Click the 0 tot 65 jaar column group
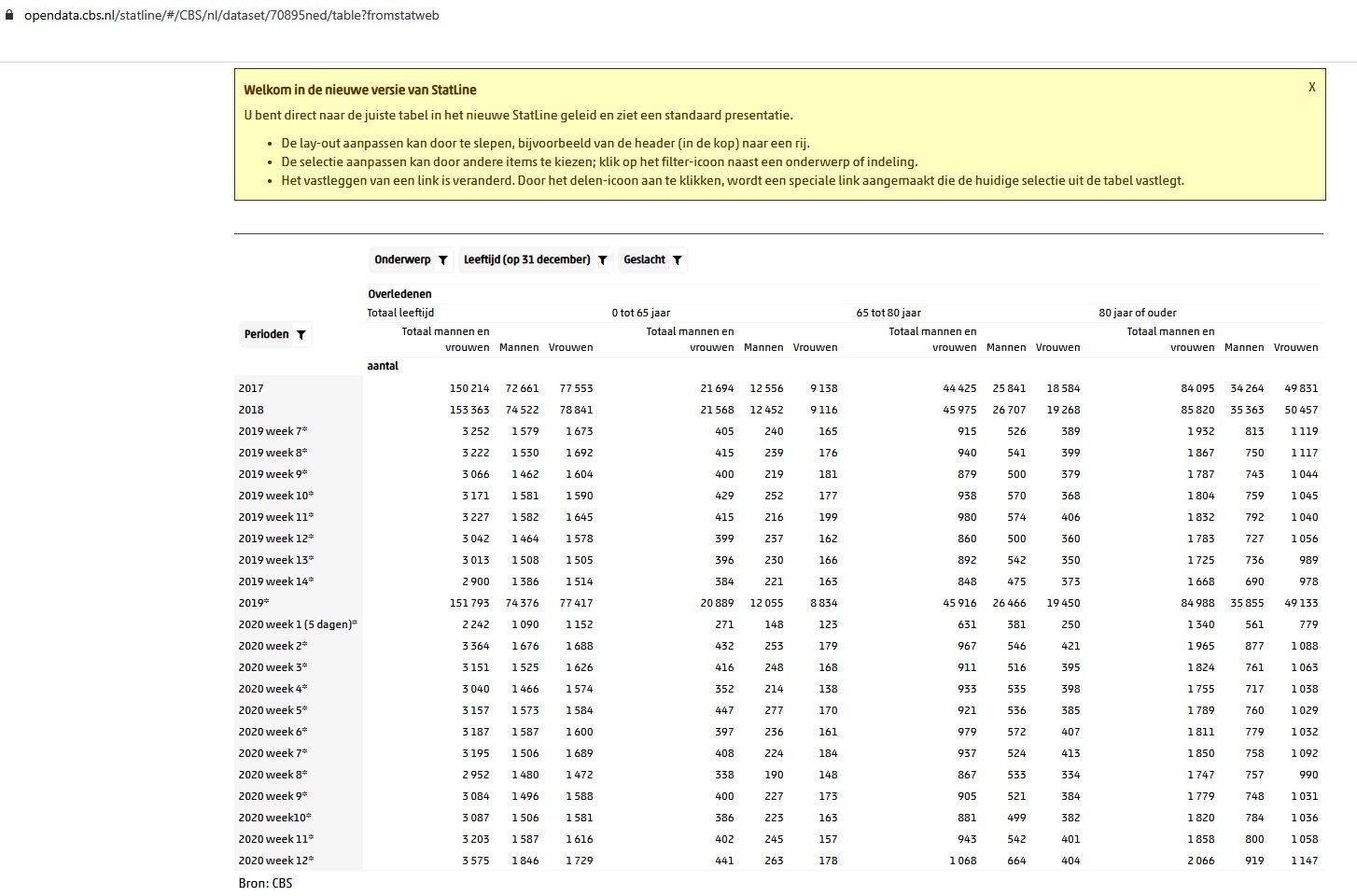The image size is (1357, 896). [641, 313]
